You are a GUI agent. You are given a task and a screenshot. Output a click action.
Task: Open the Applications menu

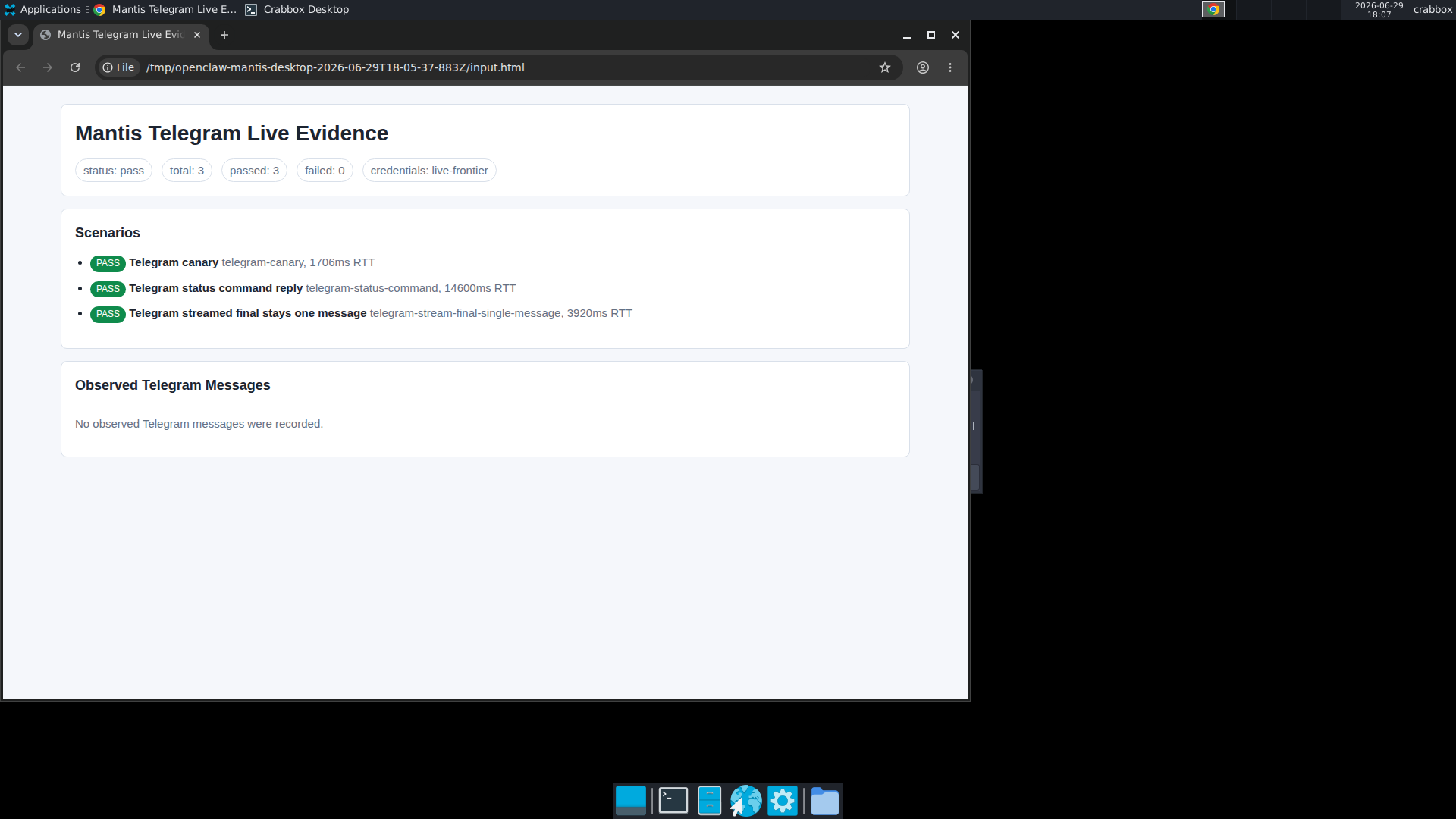coord(42,10)
